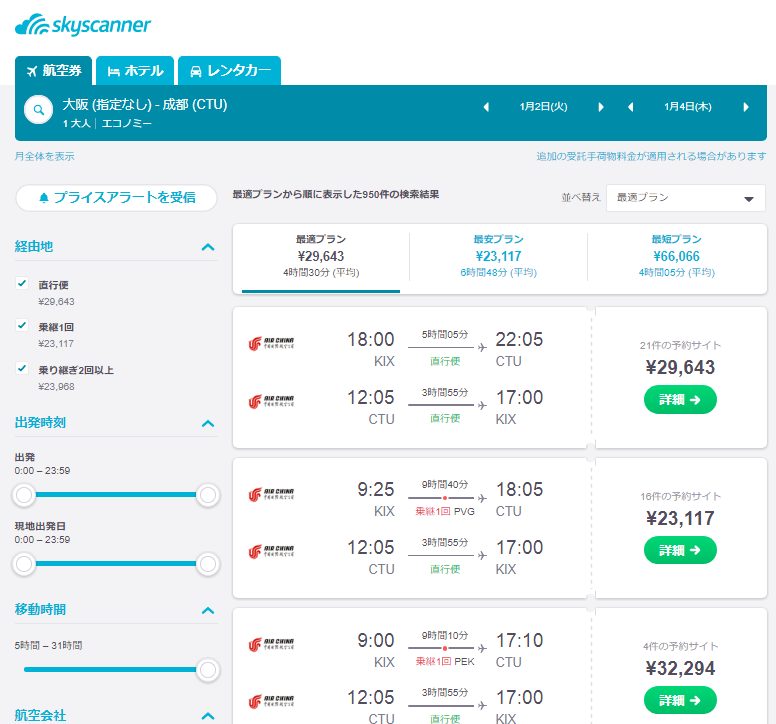Screen dimensions: 776x724
Task: Open the 並べ替え 最適プラン sort dropdown
Action: [685, 198]
